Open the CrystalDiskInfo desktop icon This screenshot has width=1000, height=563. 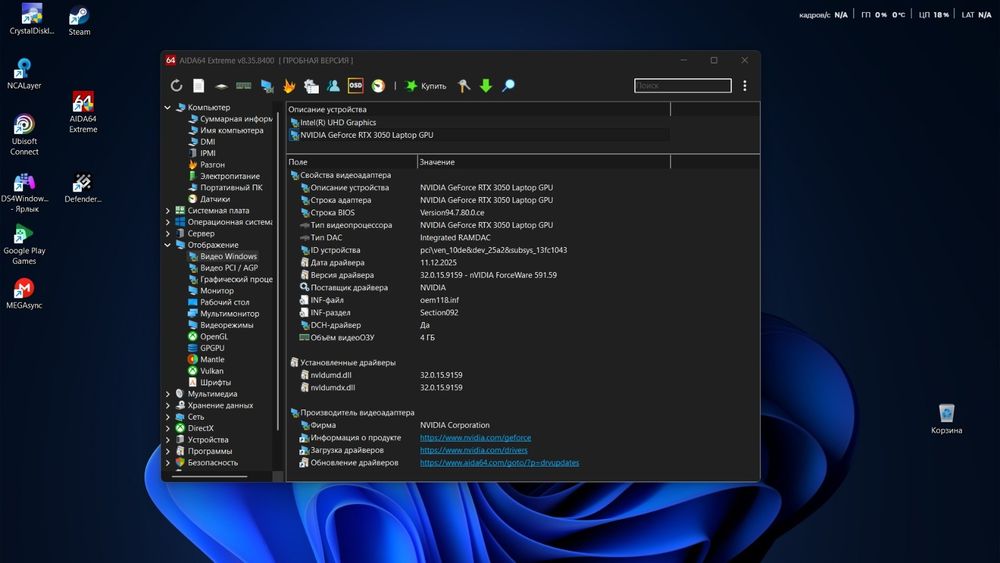[32, 18]
